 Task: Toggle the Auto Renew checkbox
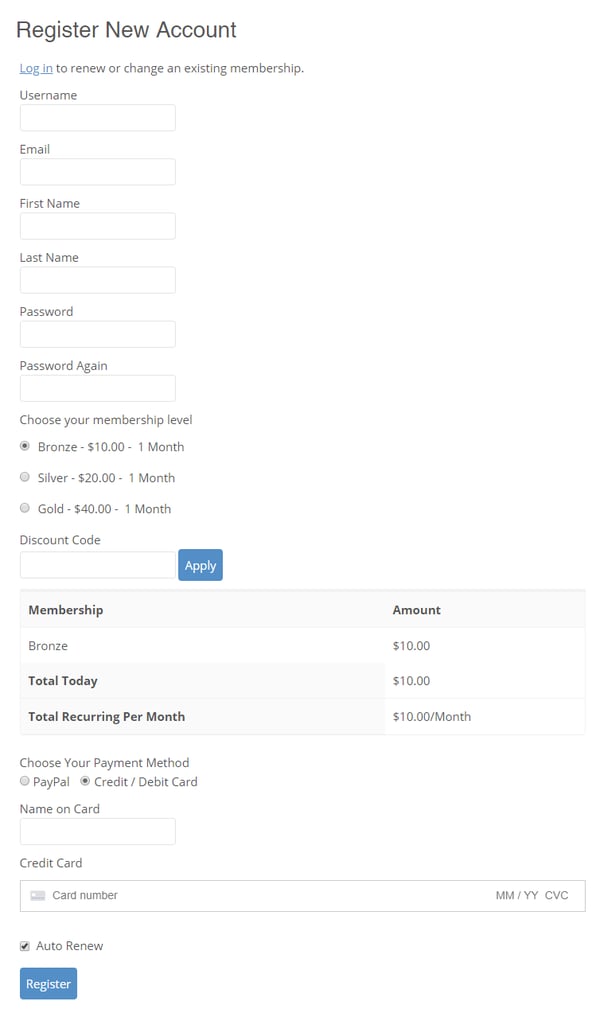(x=25, y=946)
